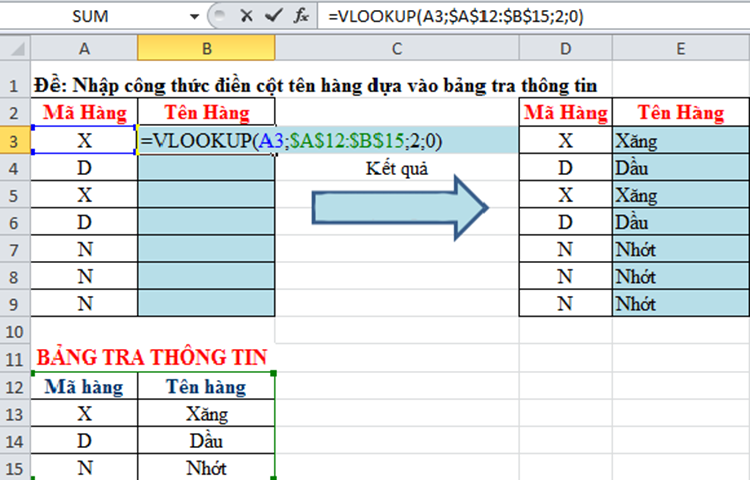Click cell E4 containing Dầu
This screenshot has height=480, width=750.
point(681,168)
